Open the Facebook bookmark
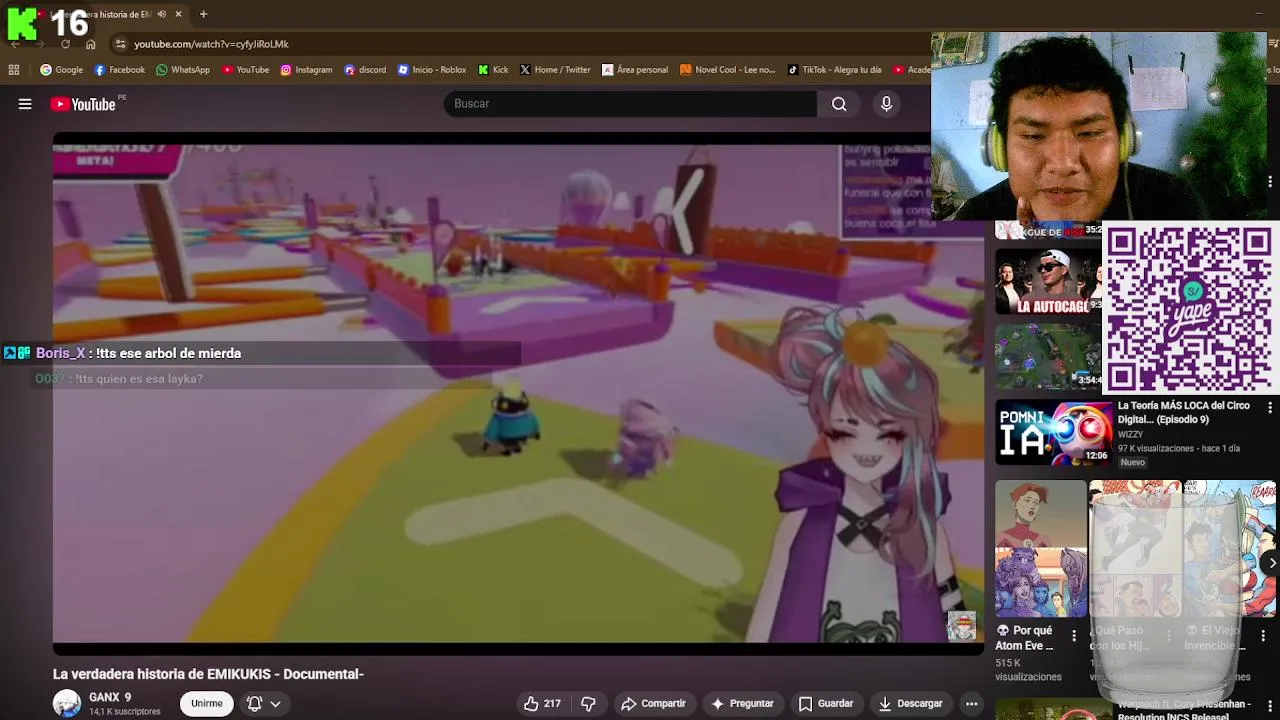 (x=119, y=70)
